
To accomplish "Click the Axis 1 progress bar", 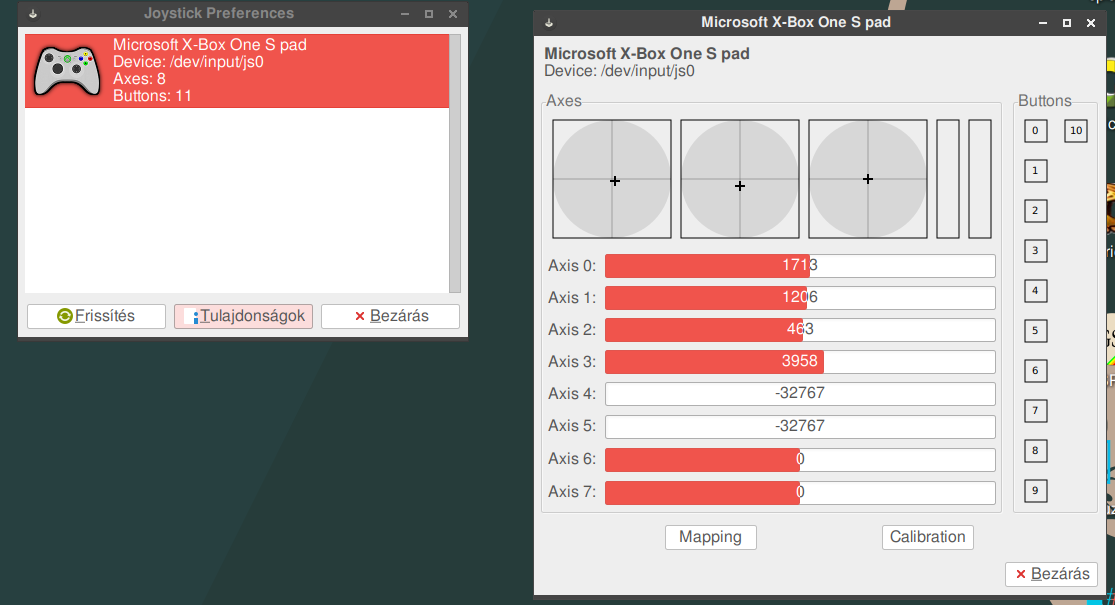I will 800,298.
